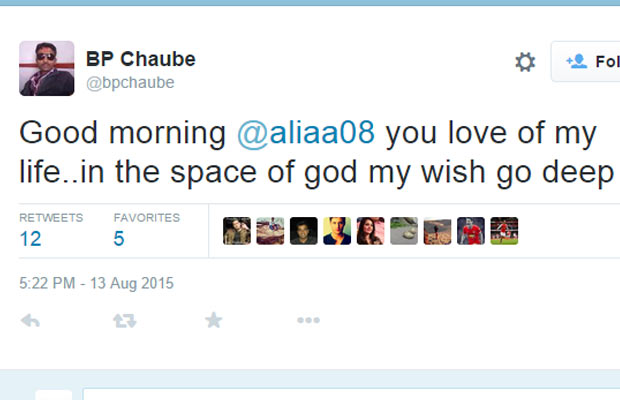Image resolution: width=620 pixels, height=400 pixels.
Task: Favorite the tweet with the star icon
Action: (213, 320)
